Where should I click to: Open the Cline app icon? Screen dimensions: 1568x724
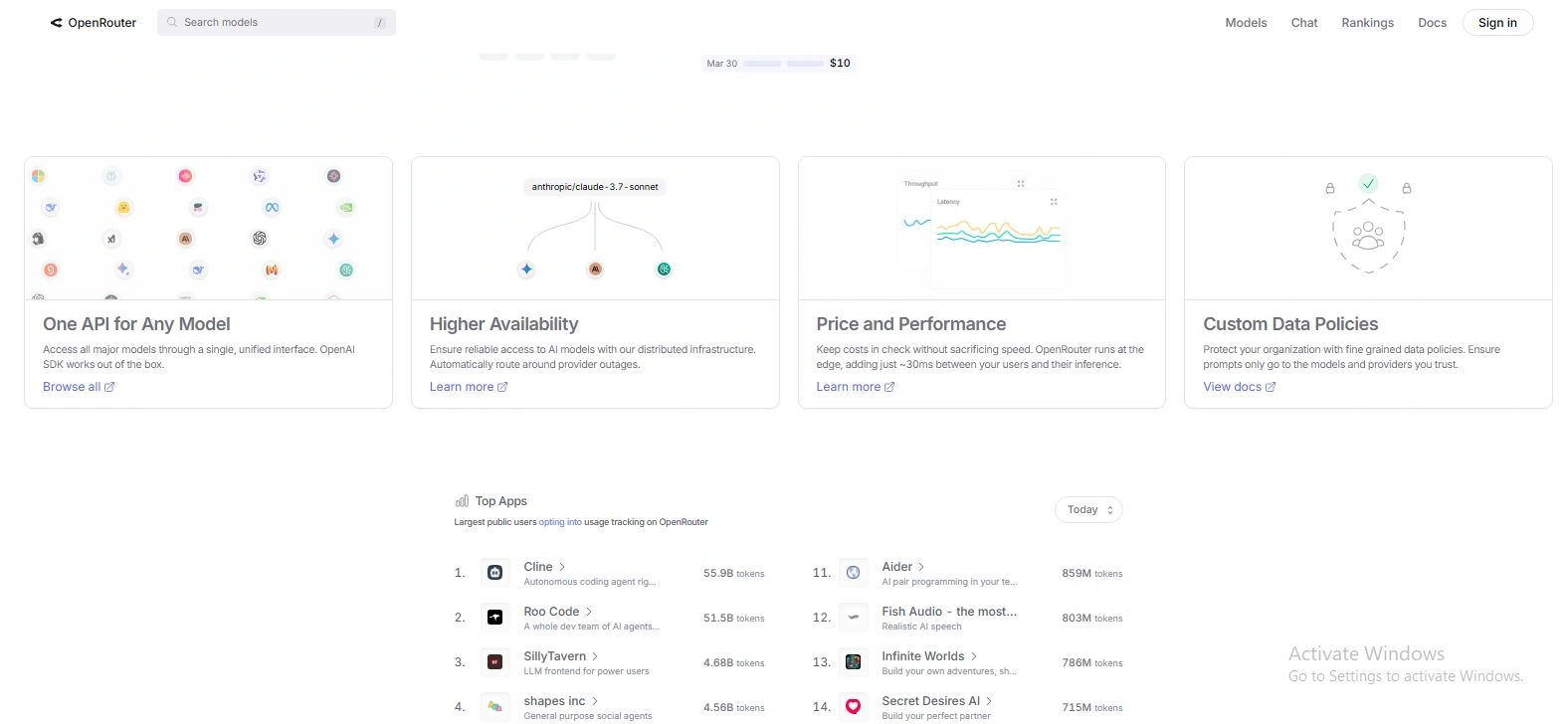pos(494,573)
